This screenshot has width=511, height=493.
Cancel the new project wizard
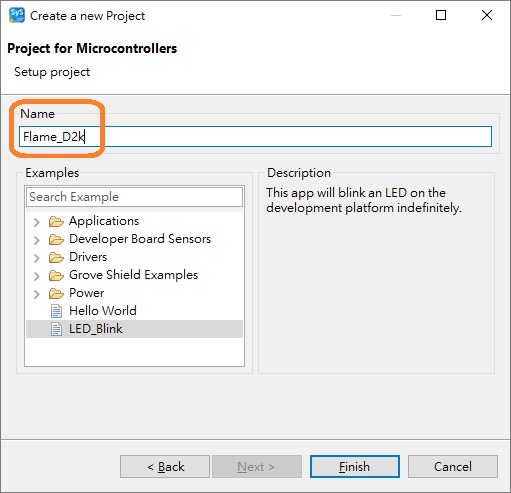click(453, 466)
